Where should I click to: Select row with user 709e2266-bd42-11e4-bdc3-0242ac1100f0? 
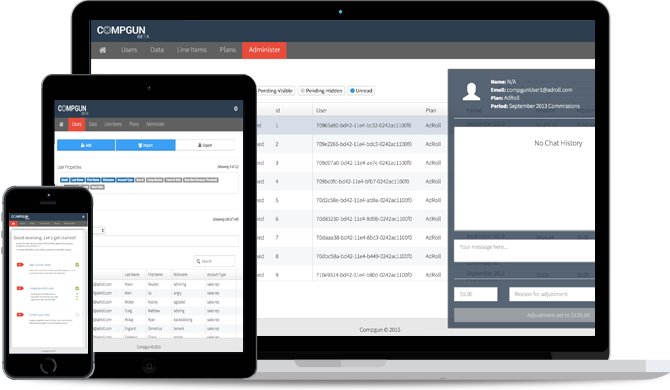(x=352, y=144)
